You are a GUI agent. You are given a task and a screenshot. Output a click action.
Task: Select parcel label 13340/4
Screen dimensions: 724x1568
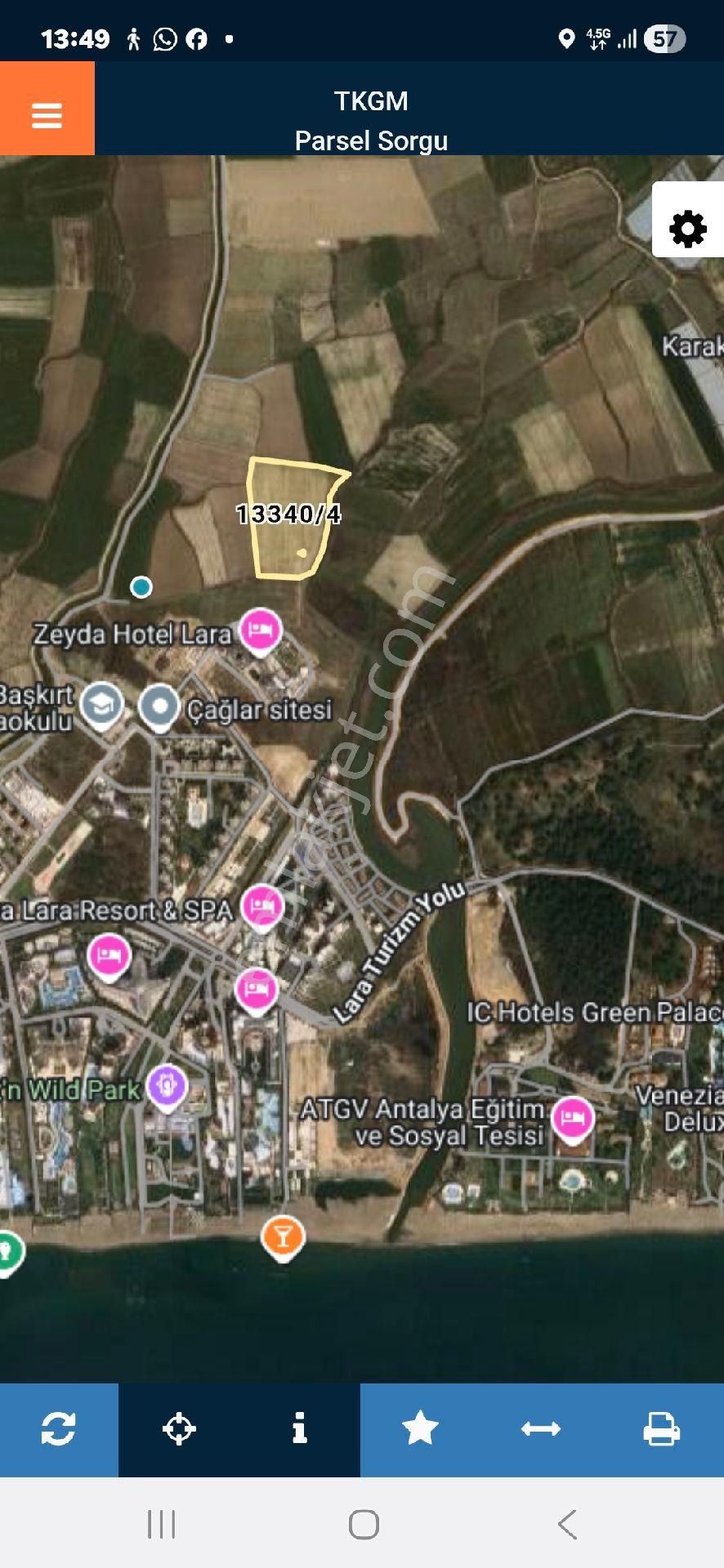point(288,514)
